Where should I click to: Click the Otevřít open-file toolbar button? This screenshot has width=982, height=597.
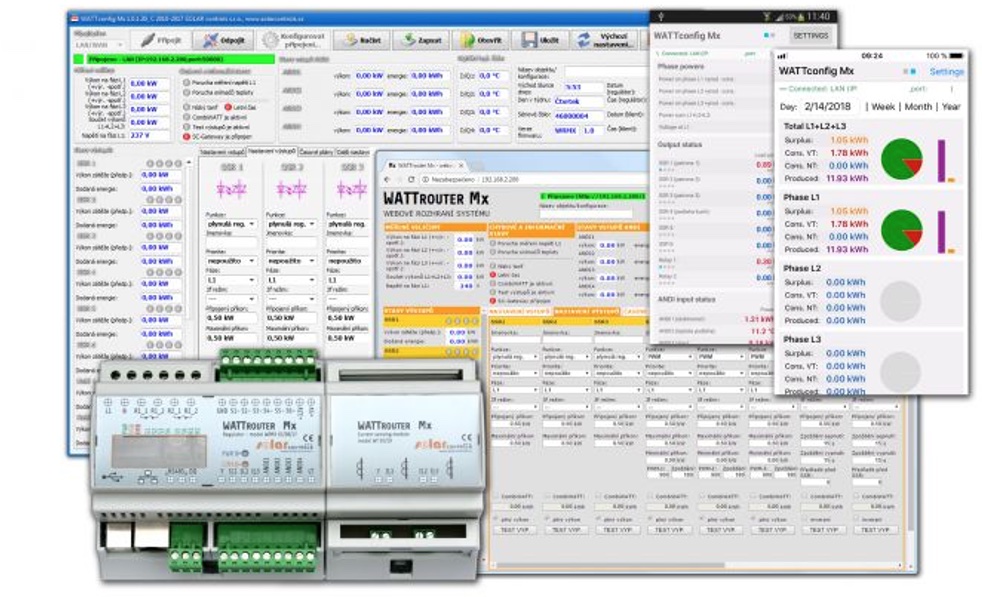[481, 40]
